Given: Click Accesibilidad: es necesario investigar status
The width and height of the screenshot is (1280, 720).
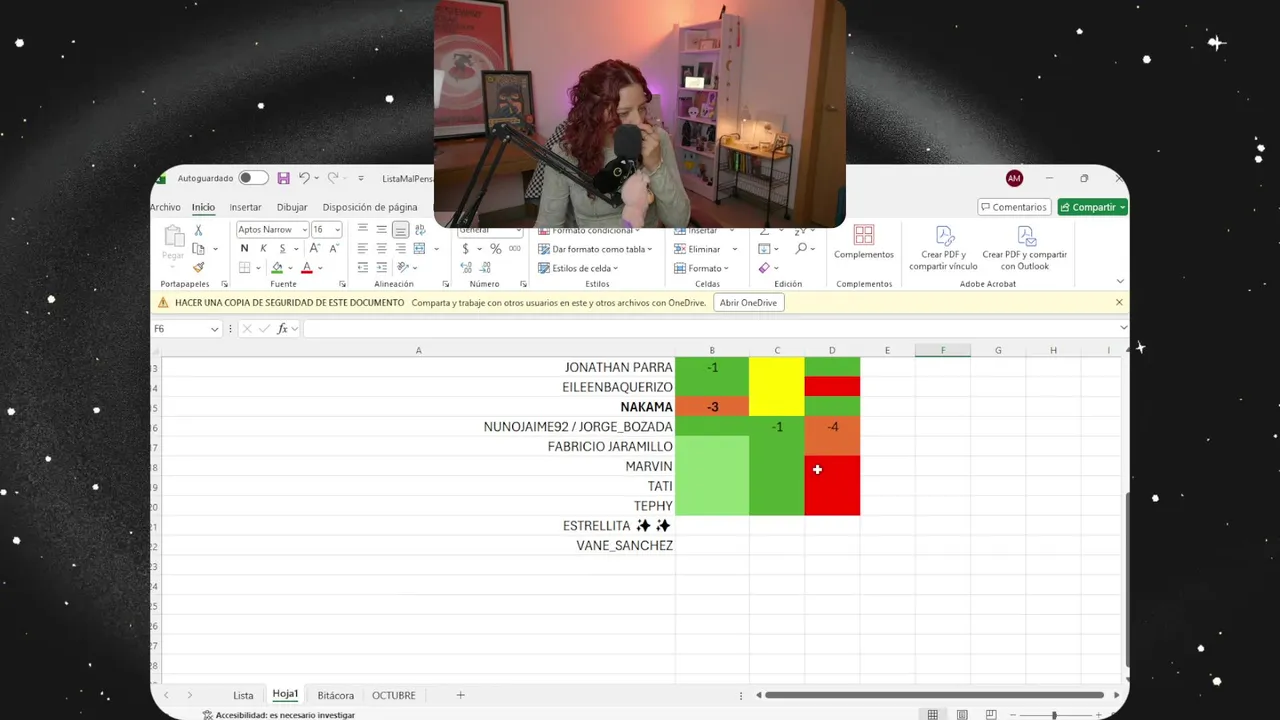Looking at the screenshot, I should 279,715.
